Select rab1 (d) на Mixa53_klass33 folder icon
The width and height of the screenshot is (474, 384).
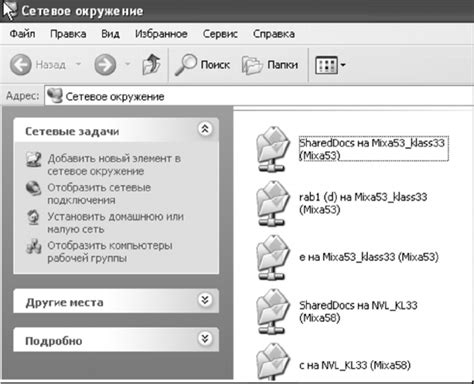click(x=273, y=203)
